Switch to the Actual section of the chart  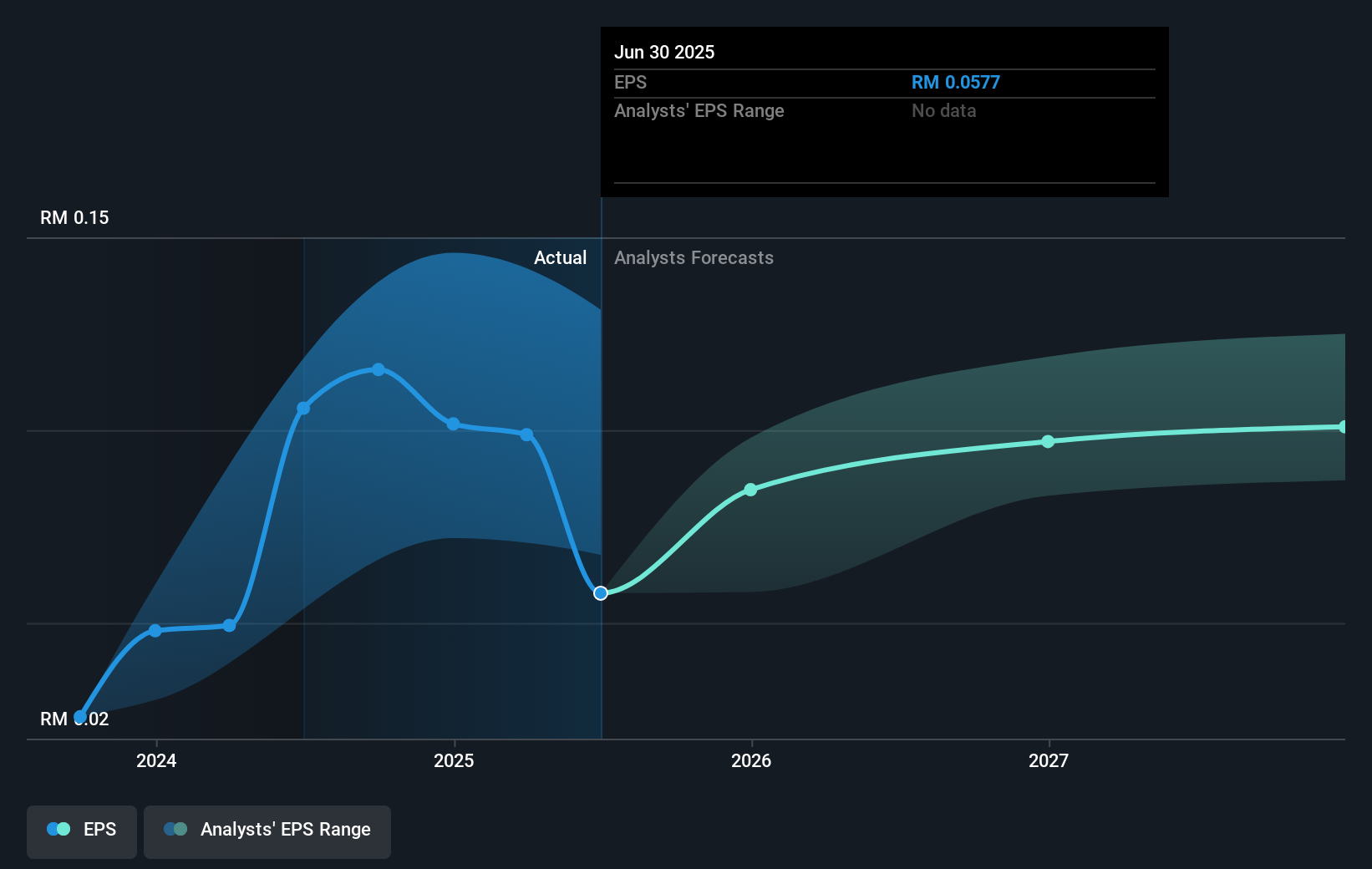point(560,257)
